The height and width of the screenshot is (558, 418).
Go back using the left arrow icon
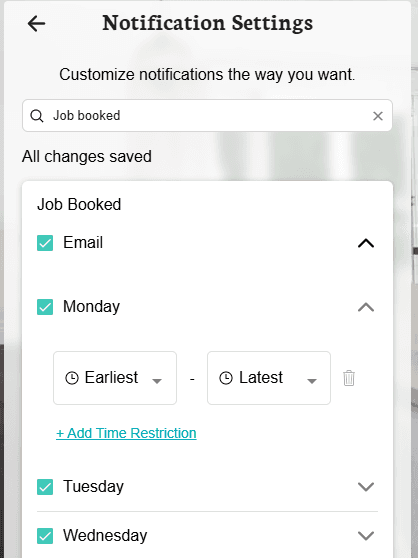pos(36,24)
